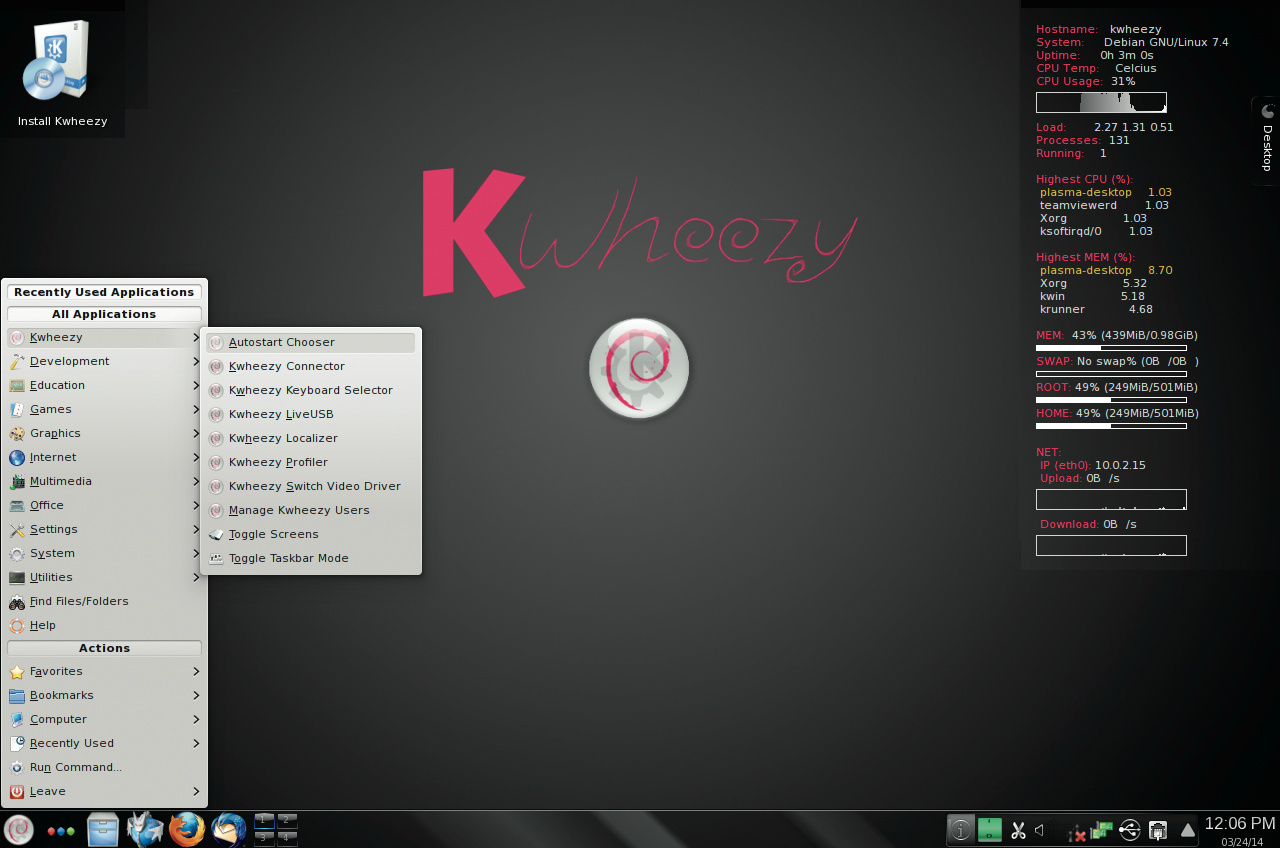Click the Utilities icon in menu

17,577
